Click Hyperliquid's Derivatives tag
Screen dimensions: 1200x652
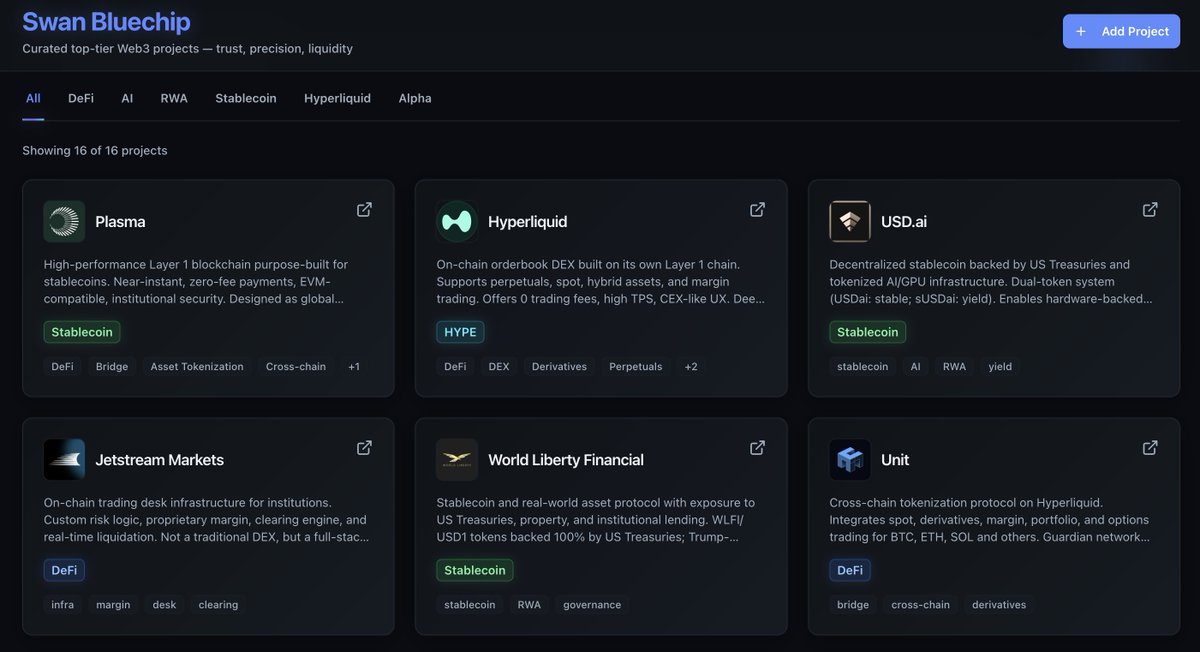(560, 367)
